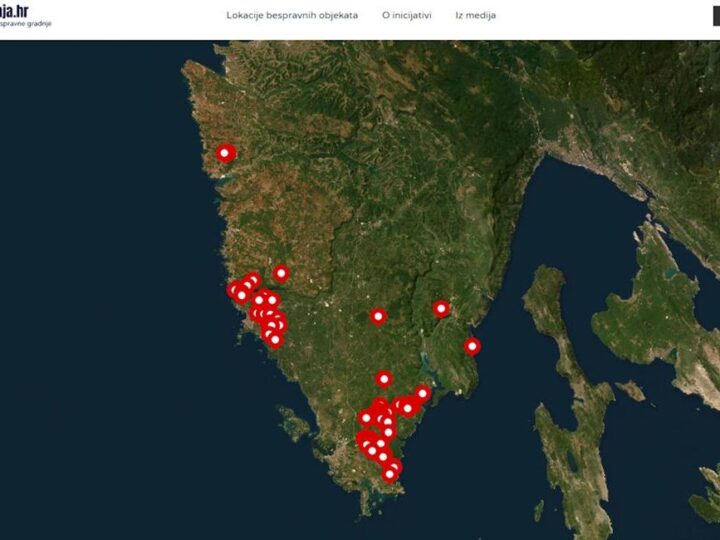This screenshot has width=720, height=540.
Task: Open the Iz medija section
Action: (476, 15)
